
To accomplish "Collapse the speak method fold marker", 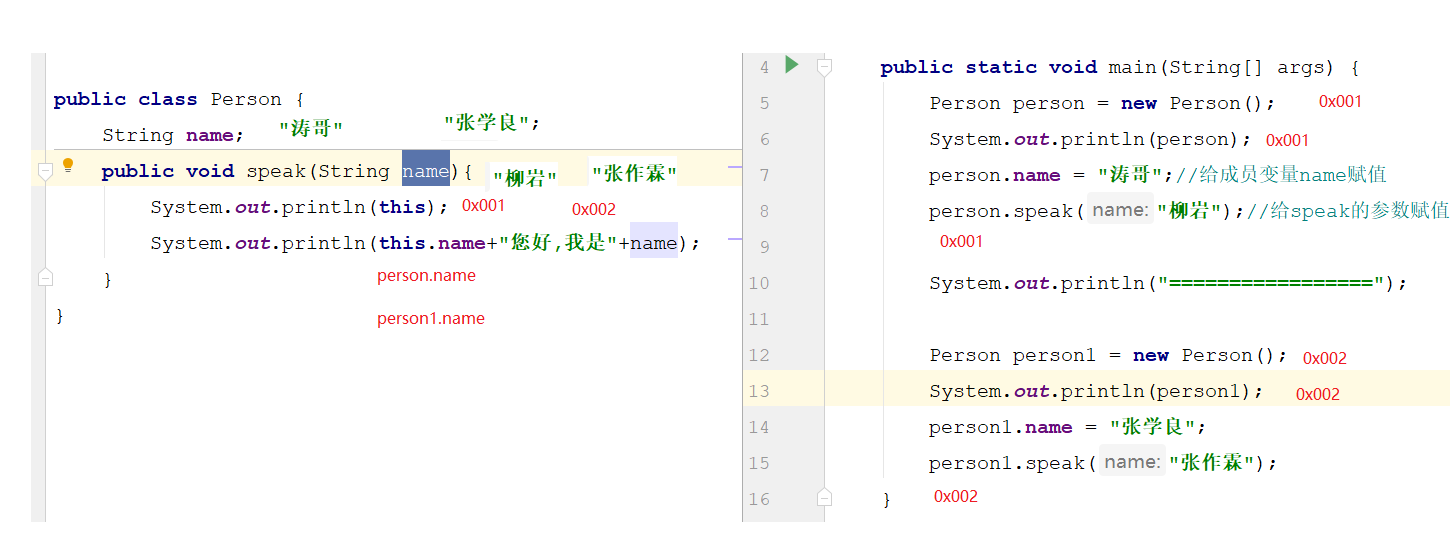I will coord(45,171).
